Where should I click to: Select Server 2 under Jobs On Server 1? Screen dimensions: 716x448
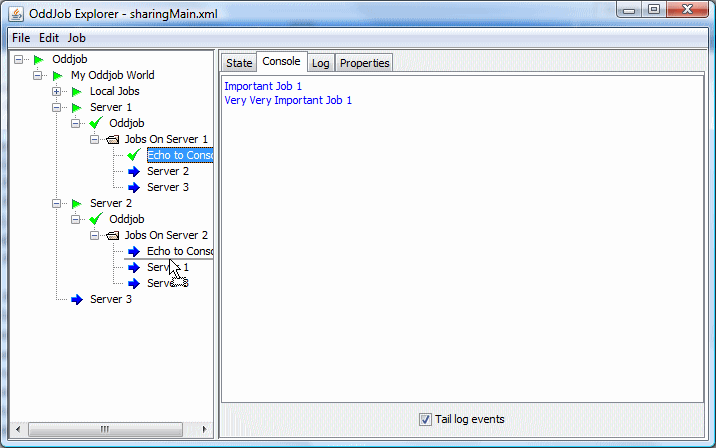click(x=167, y=171)
